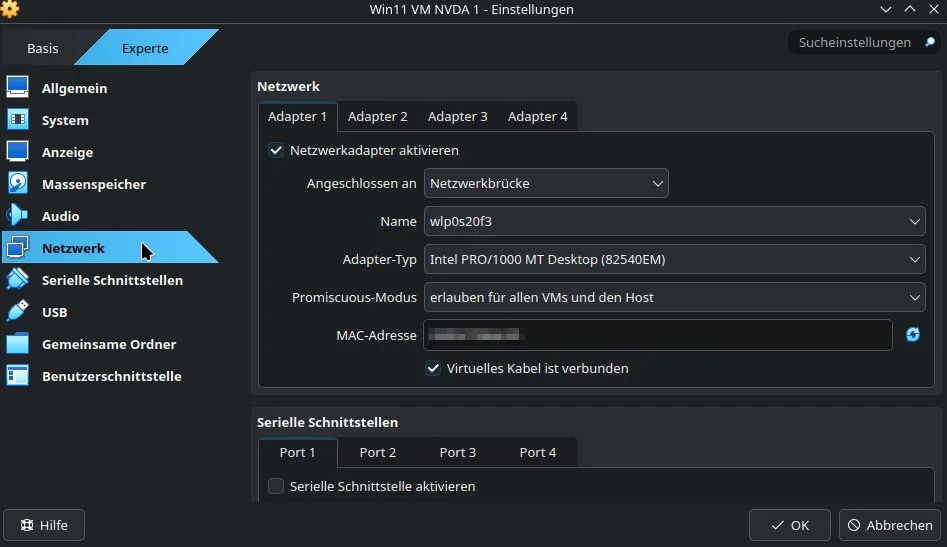Switch to the Experte tab

[x=145, y=48]
